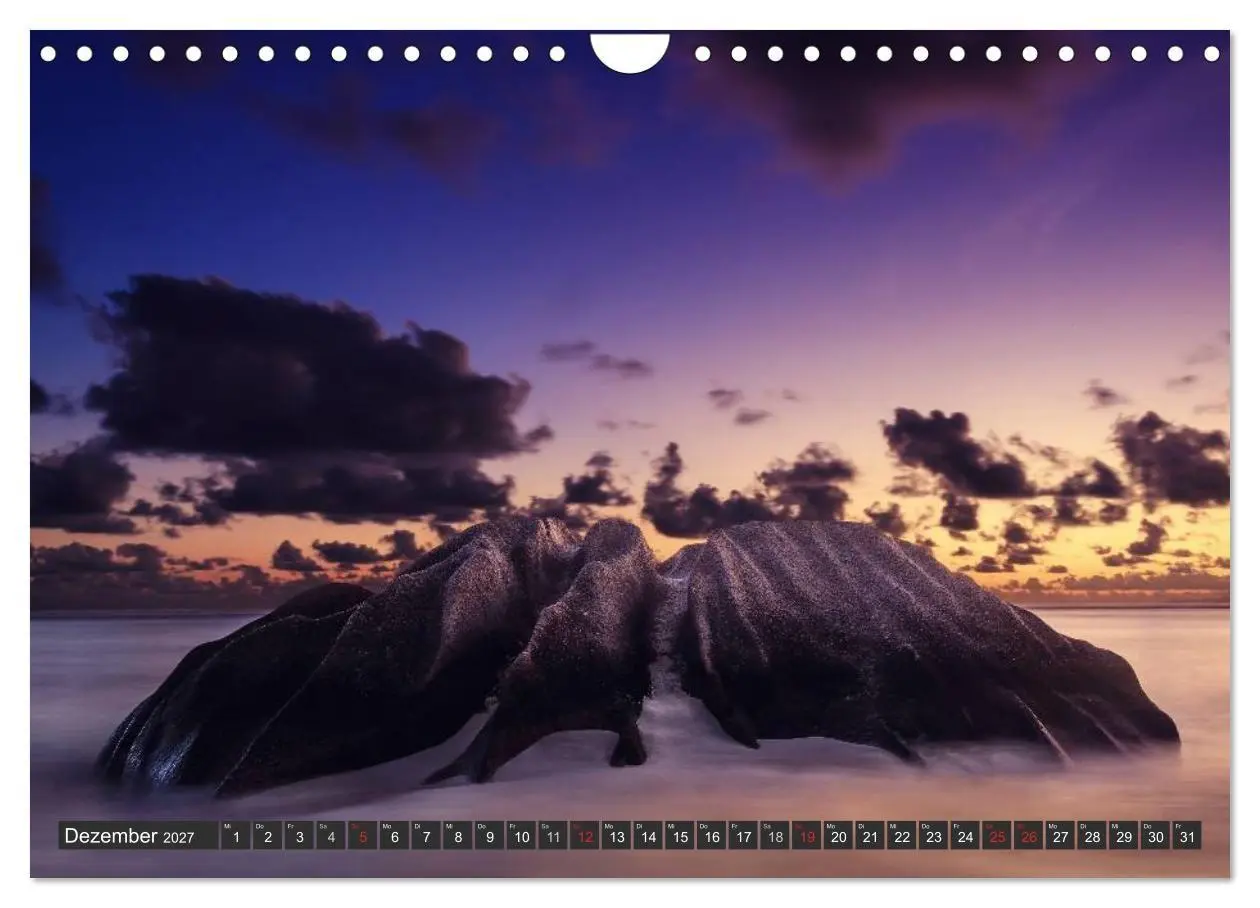Select day 21 in the calendar strip

(x=870, y=836)
